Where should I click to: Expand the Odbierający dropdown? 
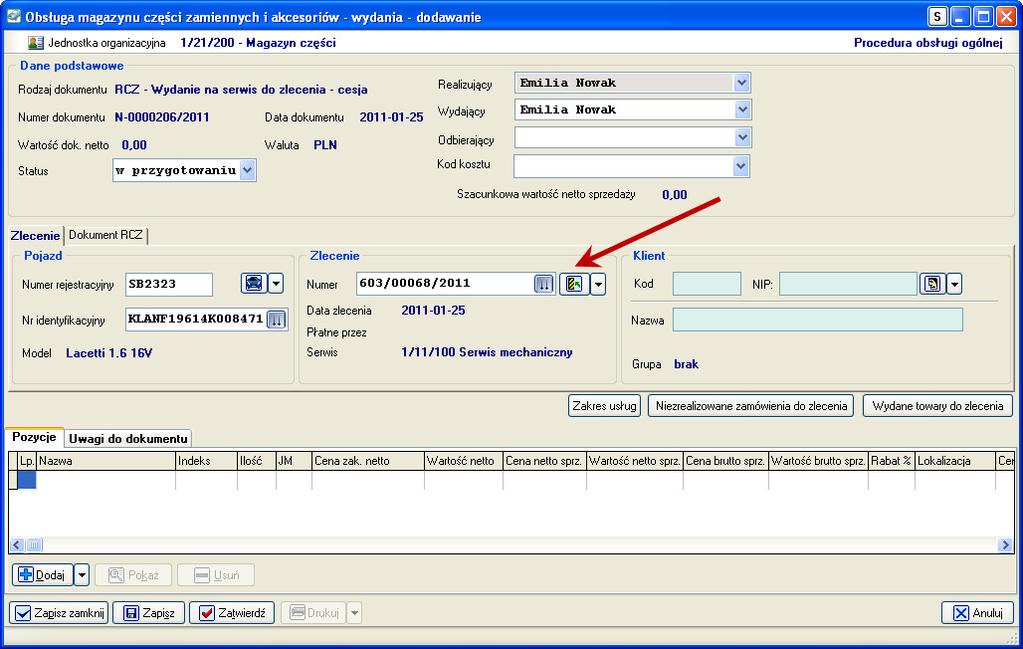point(742,138)
